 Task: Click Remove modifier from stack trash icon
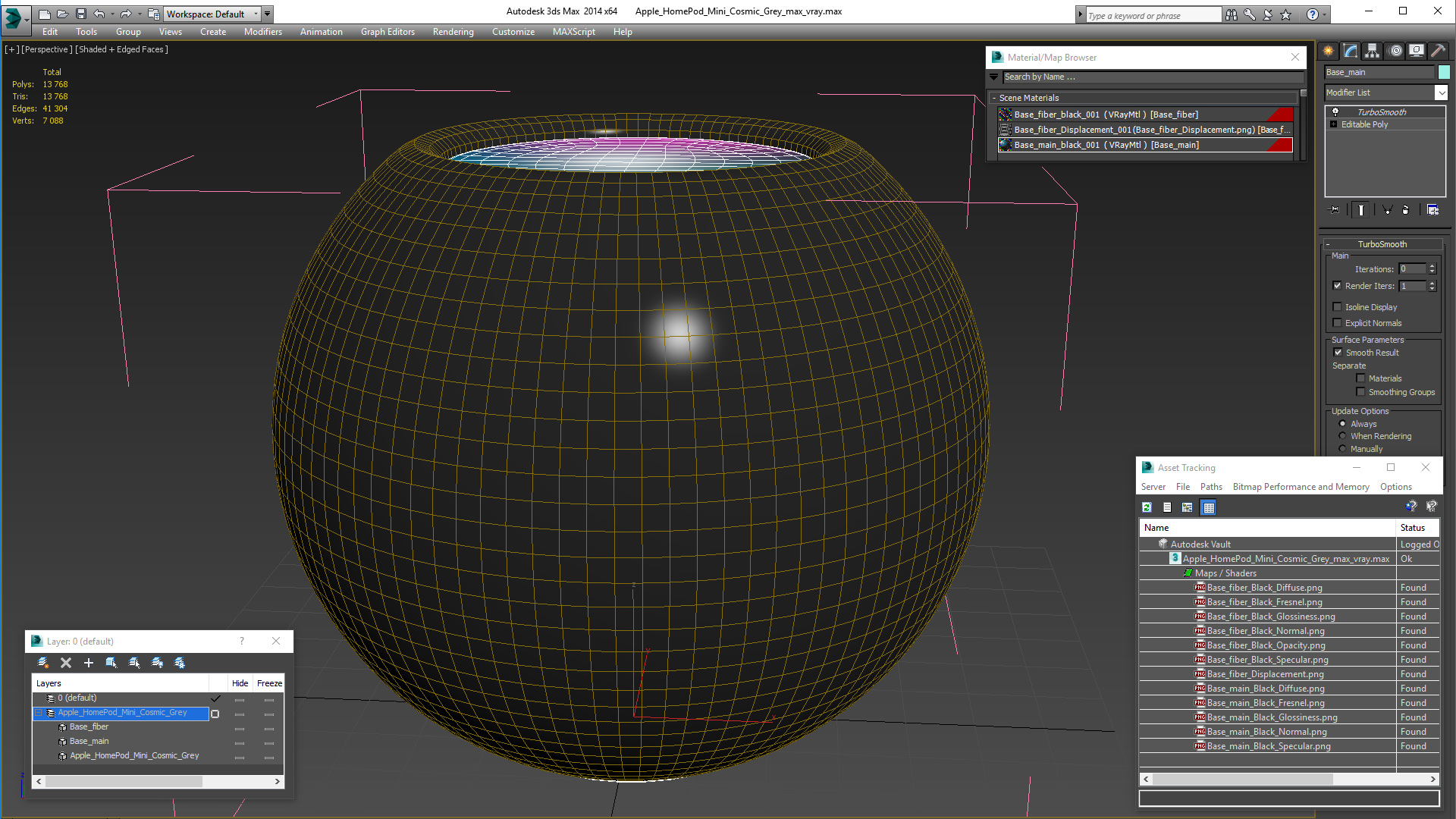[1405, 210]
